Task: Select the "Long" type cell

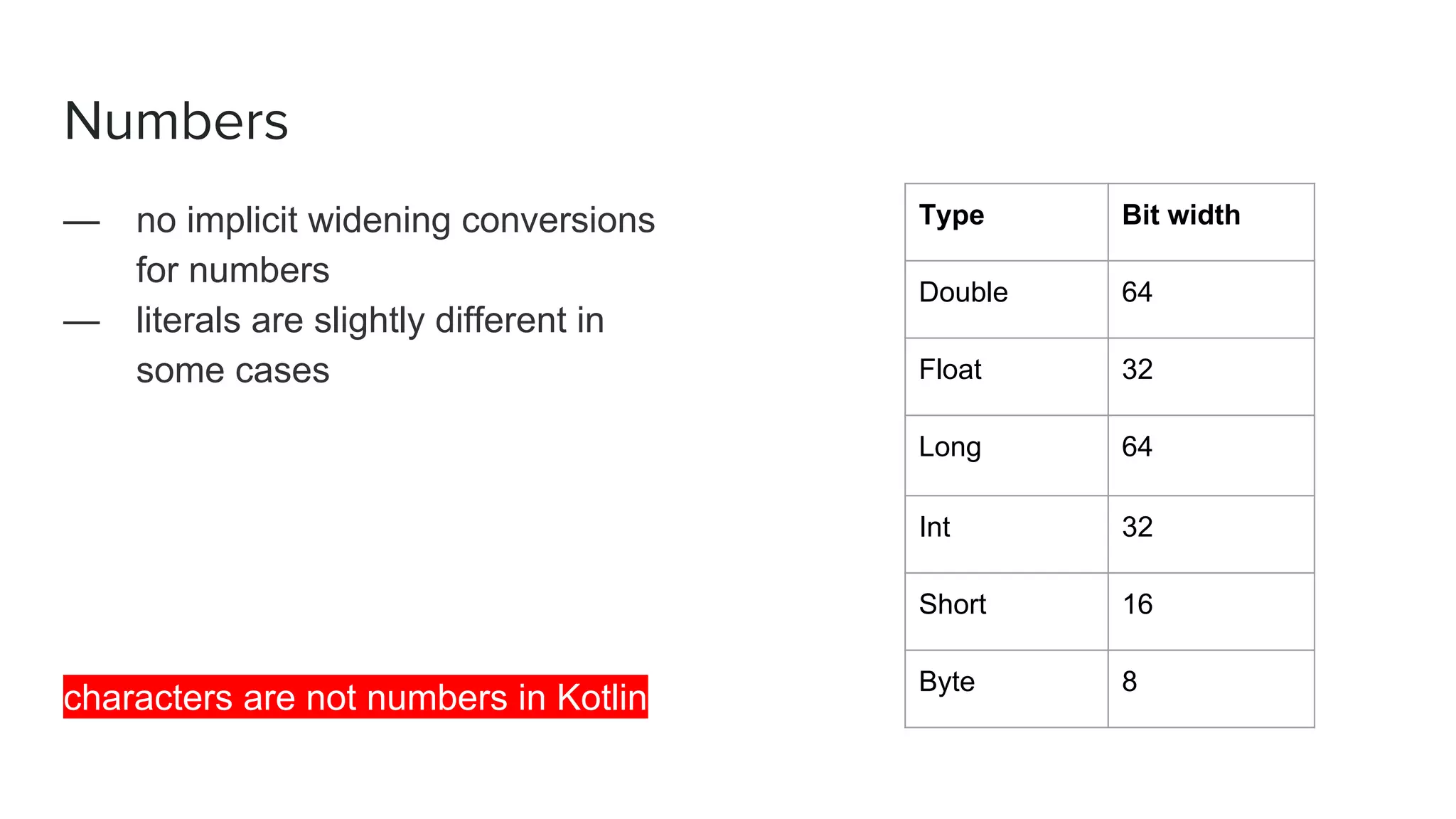Action: click(950, 447)
